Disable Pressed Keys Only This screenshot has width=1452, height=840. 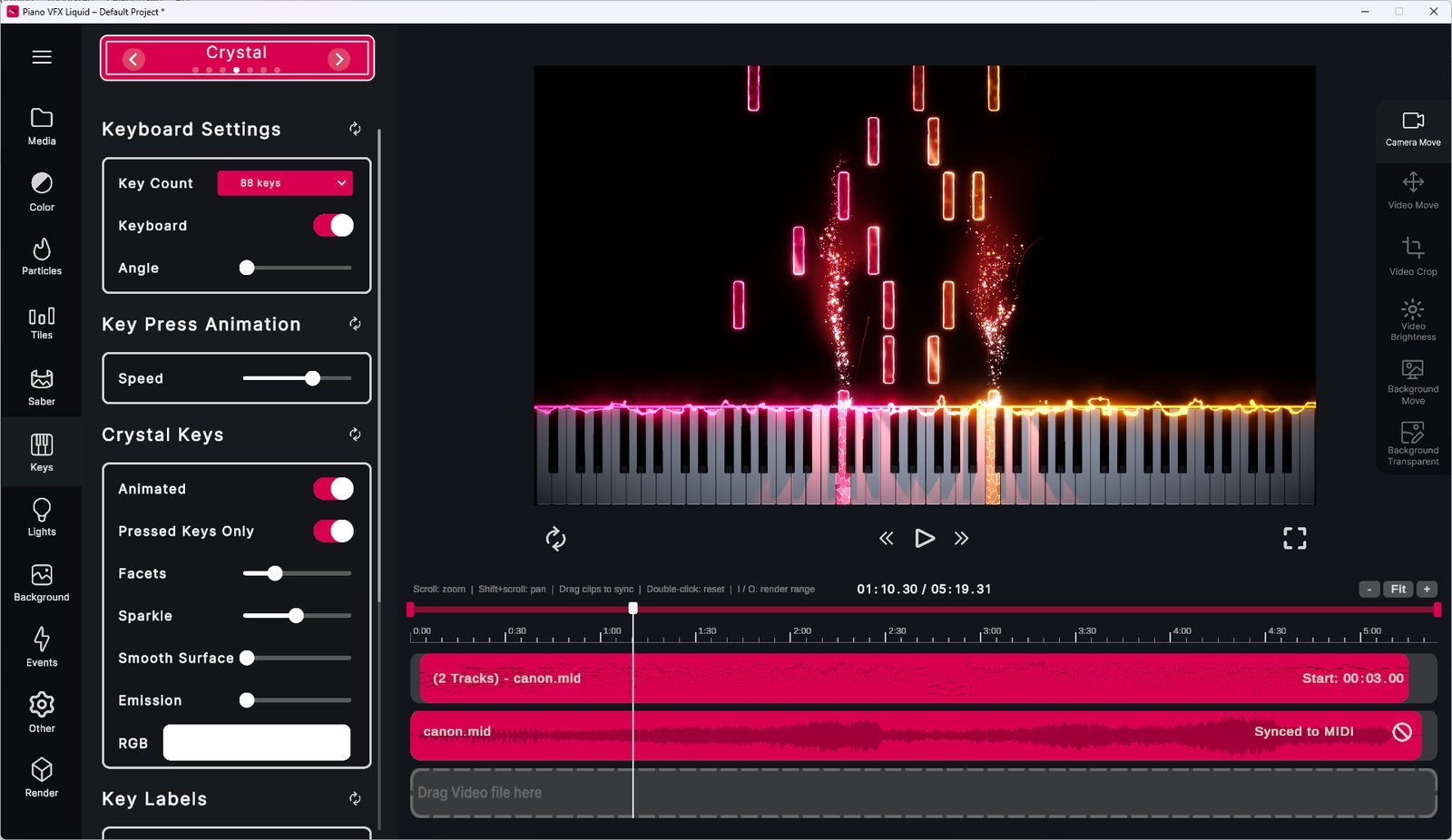point(333,532)
